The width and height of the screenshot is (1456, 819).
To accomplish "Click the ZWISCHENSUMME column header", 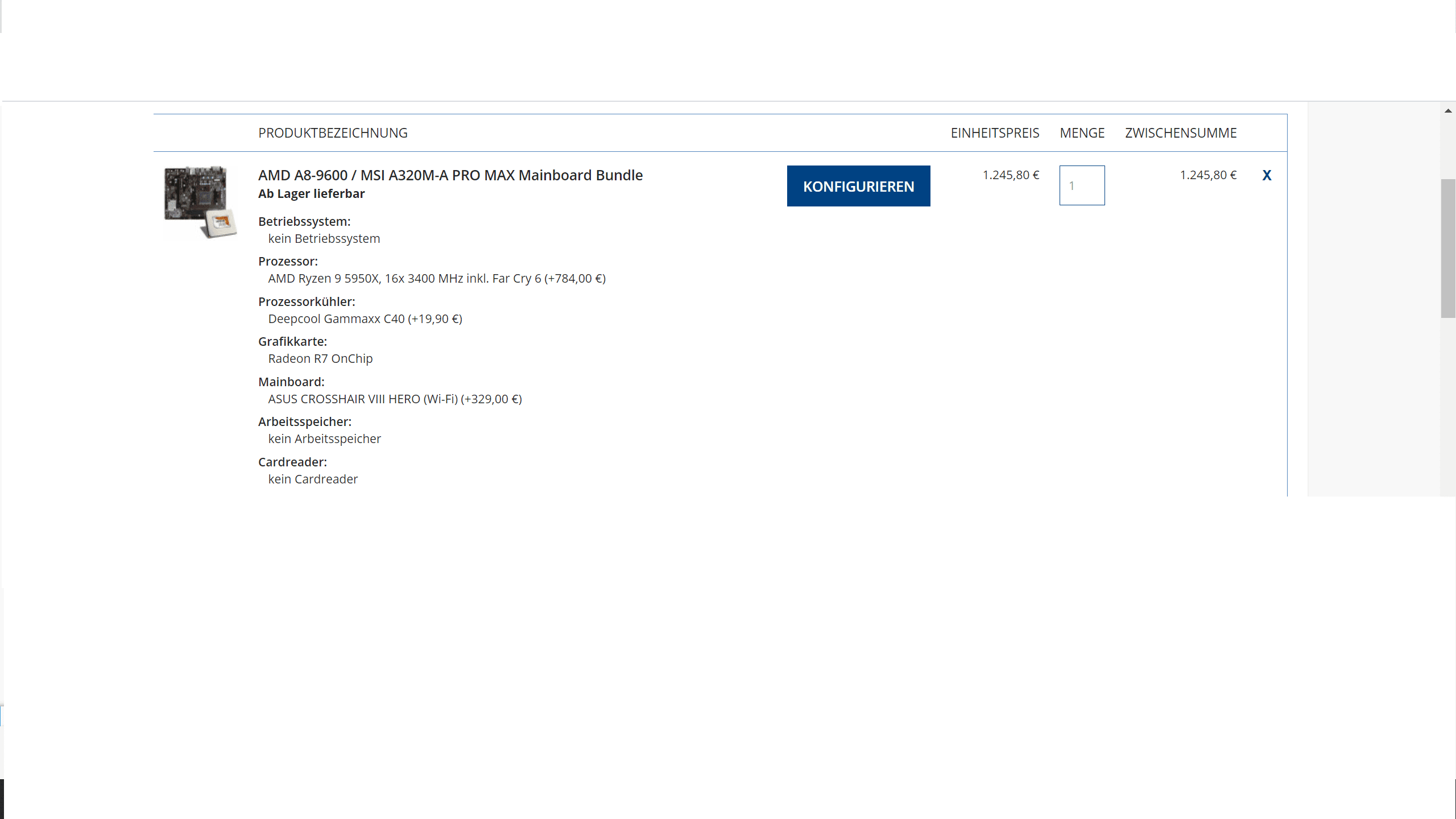I will pyautogui.click(x=1181, y=133).
